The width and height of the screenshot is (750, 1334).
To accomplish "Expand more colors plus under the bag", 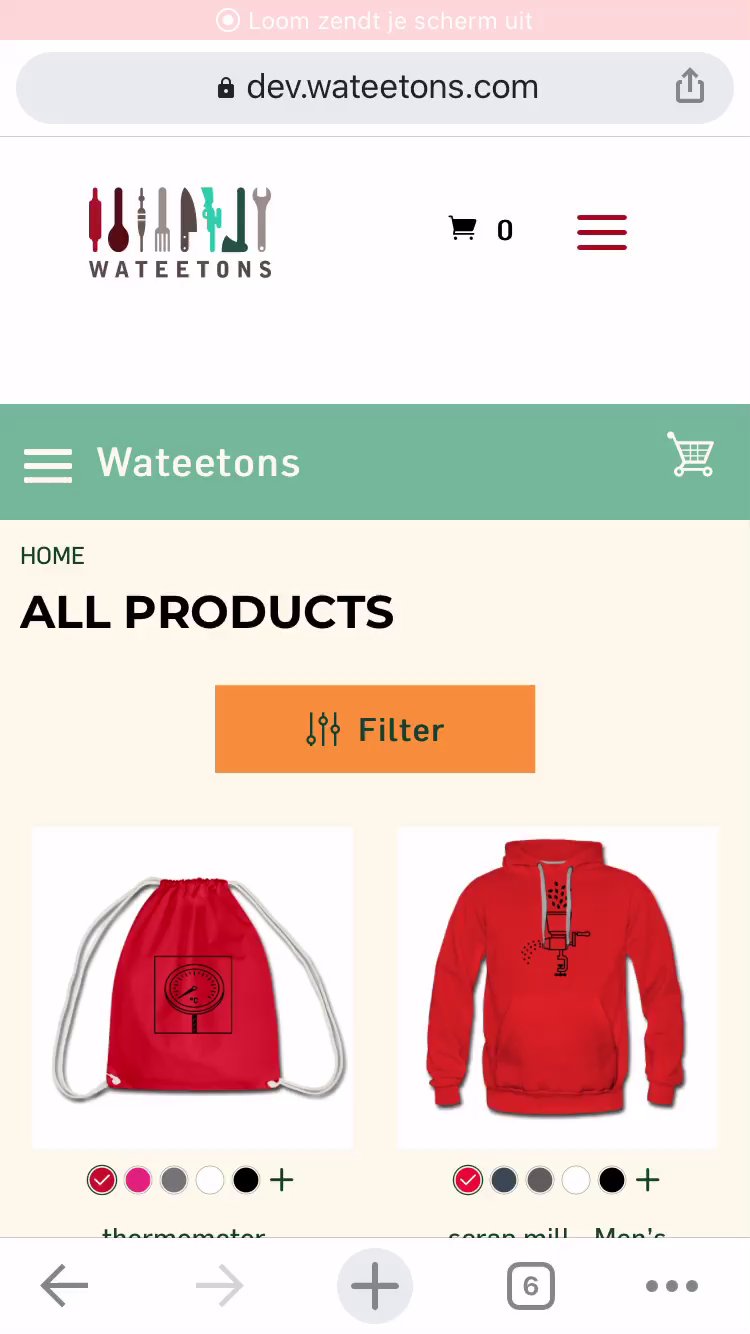I will [282, 1180].
